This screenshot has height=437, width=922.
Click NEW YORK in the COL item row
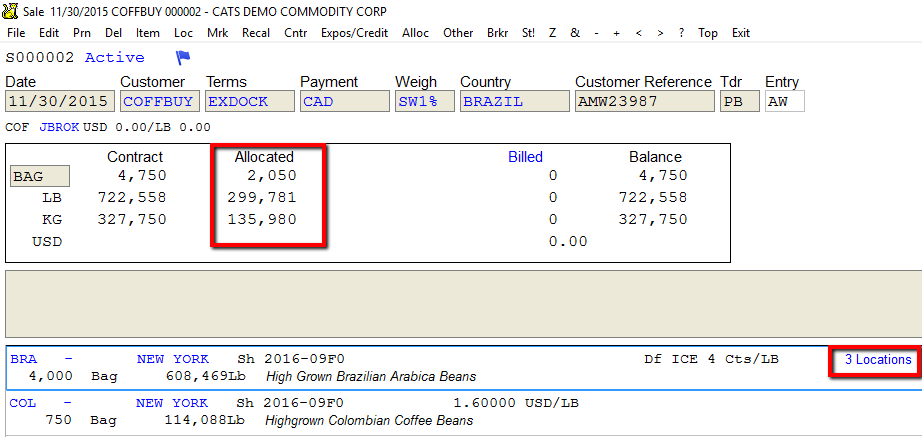click(172, 403)
